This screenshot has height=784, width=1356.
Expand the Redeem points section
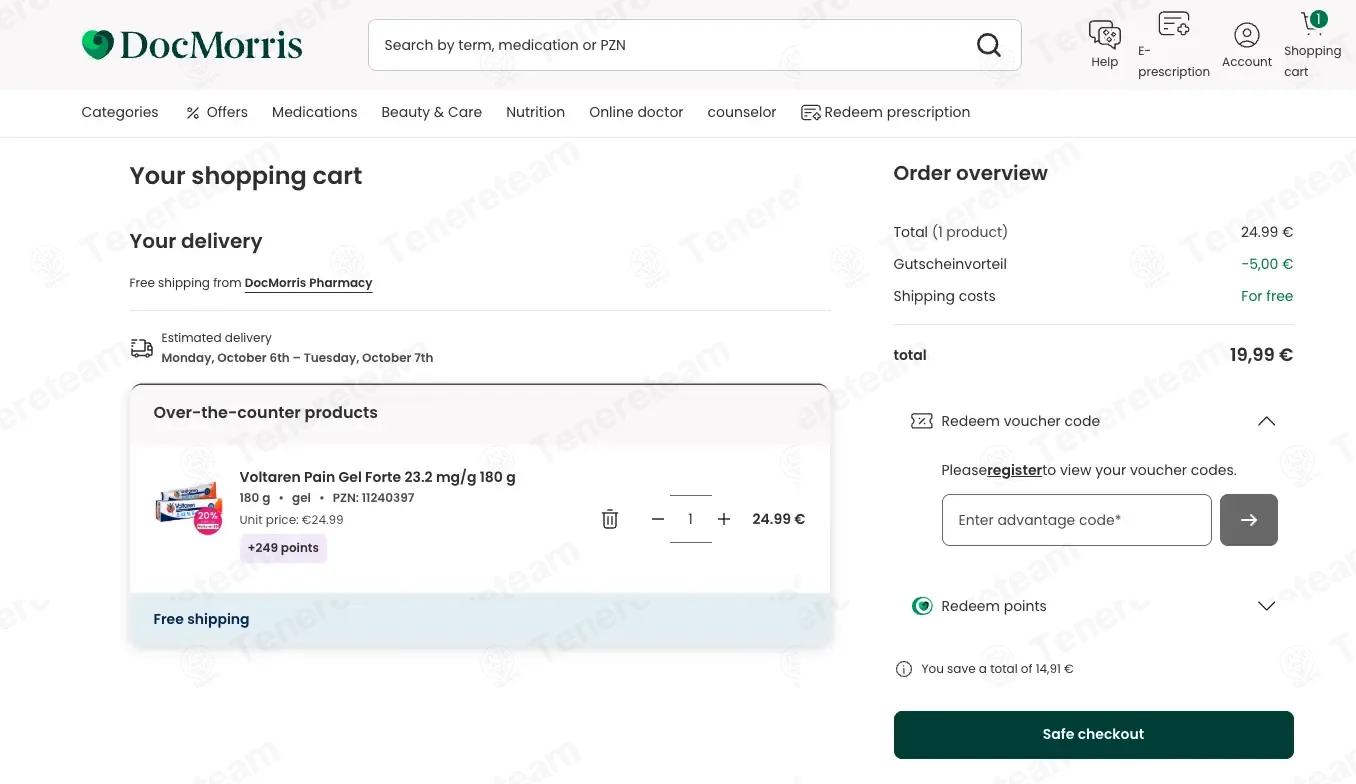[x=1266, y=606]
